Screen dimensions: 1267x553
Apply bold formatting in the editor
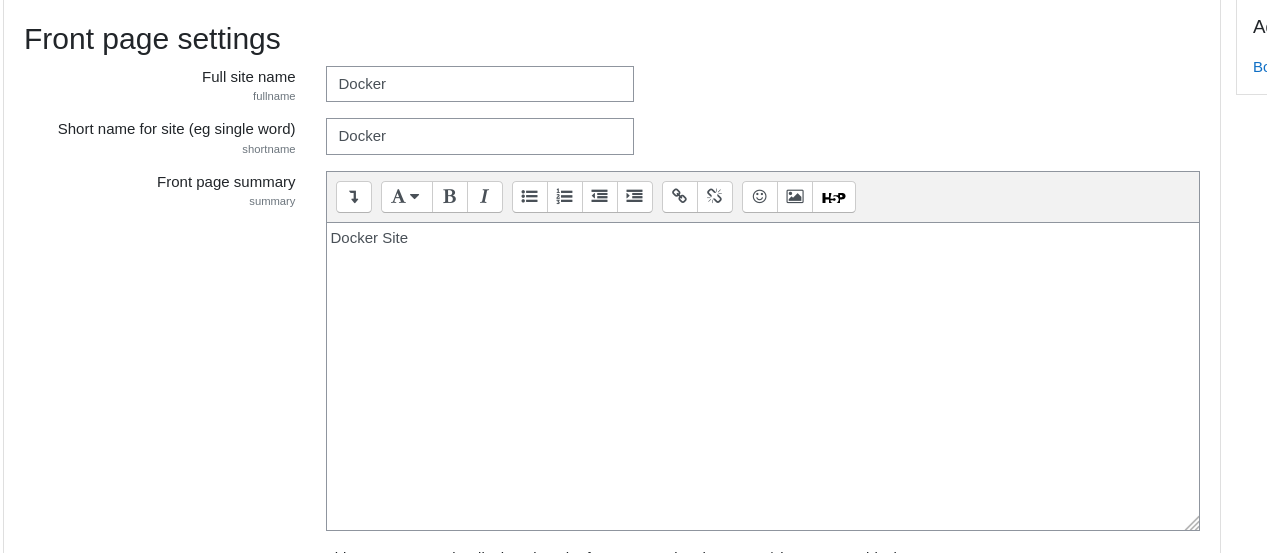tap(450, 197)
